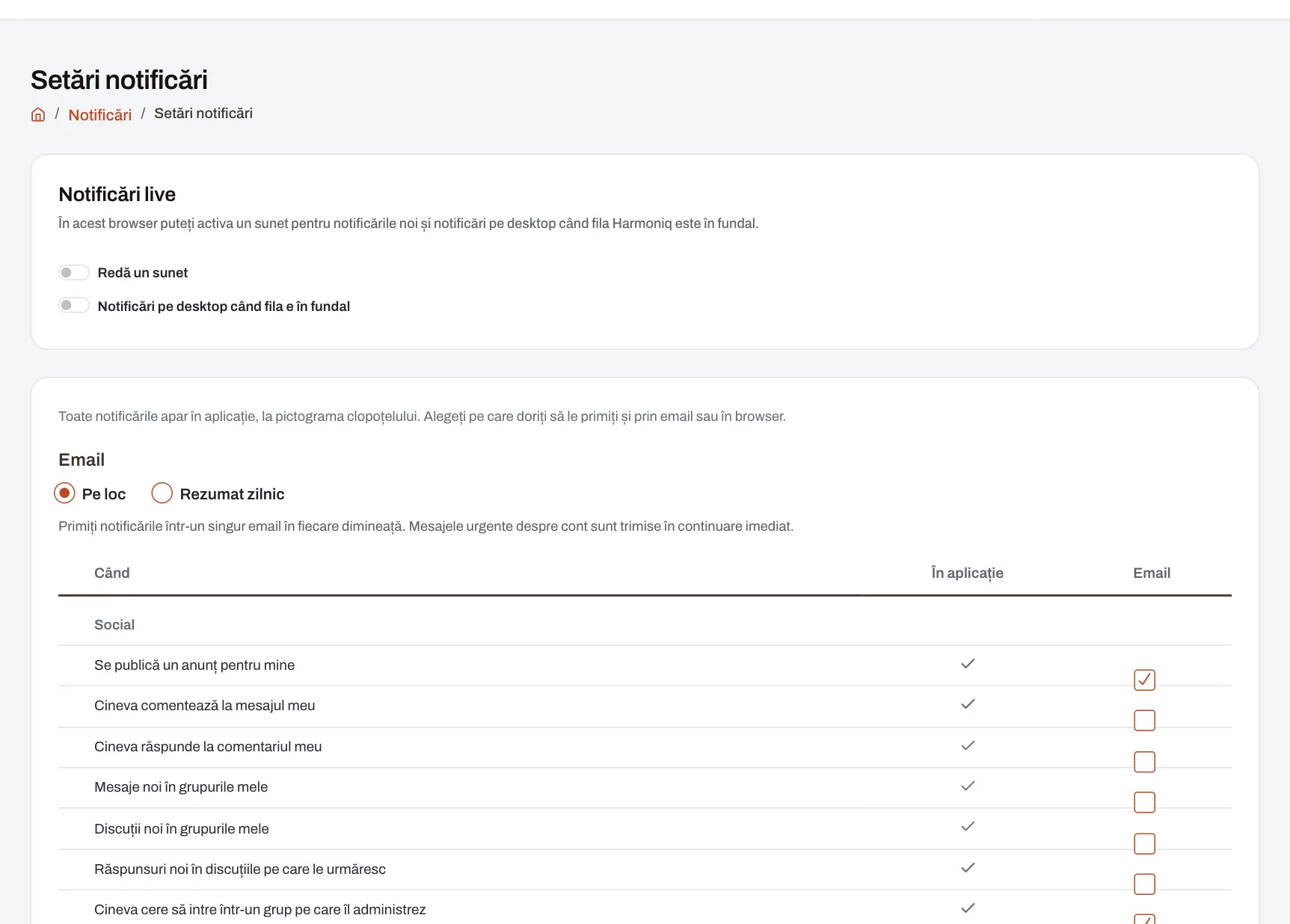Screen dimensions: 1290x924
Task: Click the Pe loc label text
Action: coord(104,494)
